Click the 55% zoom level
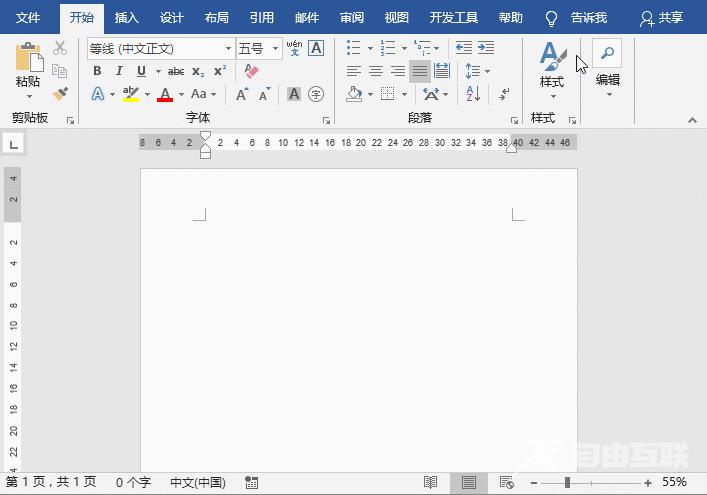The image size is (707, 495). (674, 482)
